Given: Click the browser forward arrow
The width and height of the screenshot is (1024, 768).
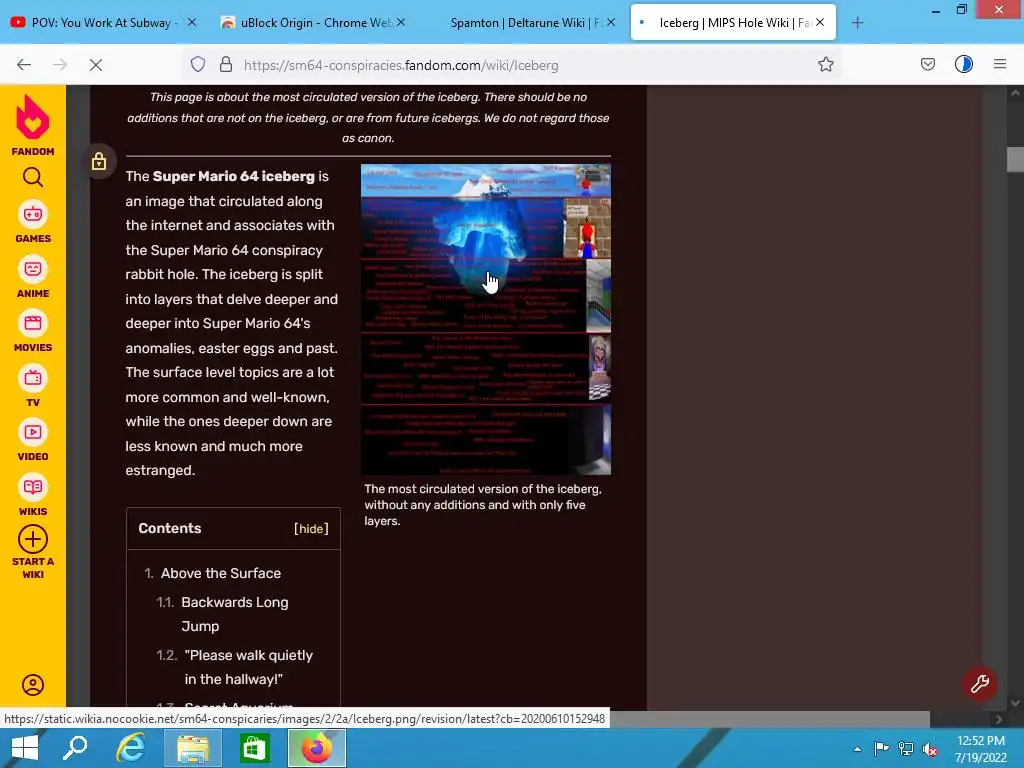Looking at the screenshot, I should click(60, 65).
